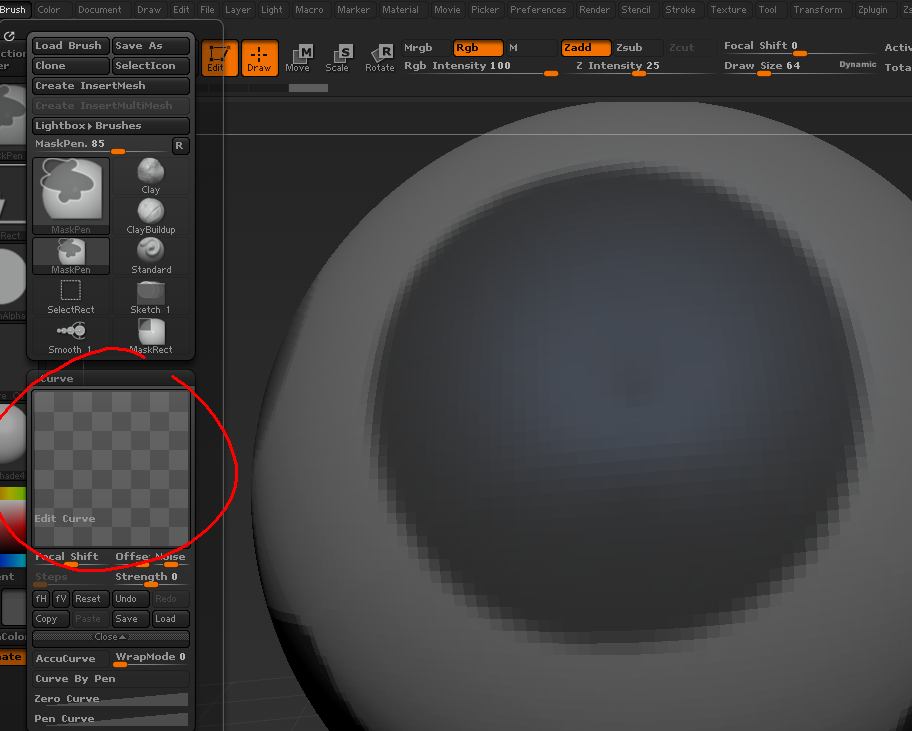Toggle the Zadd sculpt mode

[586, 48]
